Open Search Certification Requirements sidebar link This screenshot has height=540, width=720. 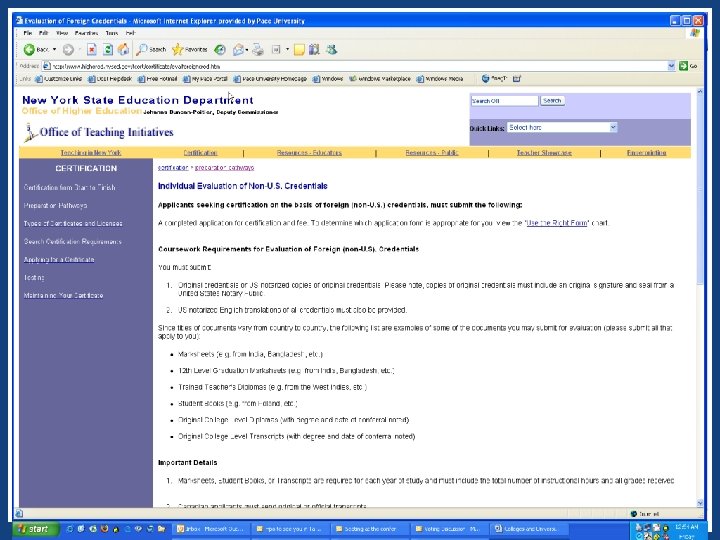(73, 241)
